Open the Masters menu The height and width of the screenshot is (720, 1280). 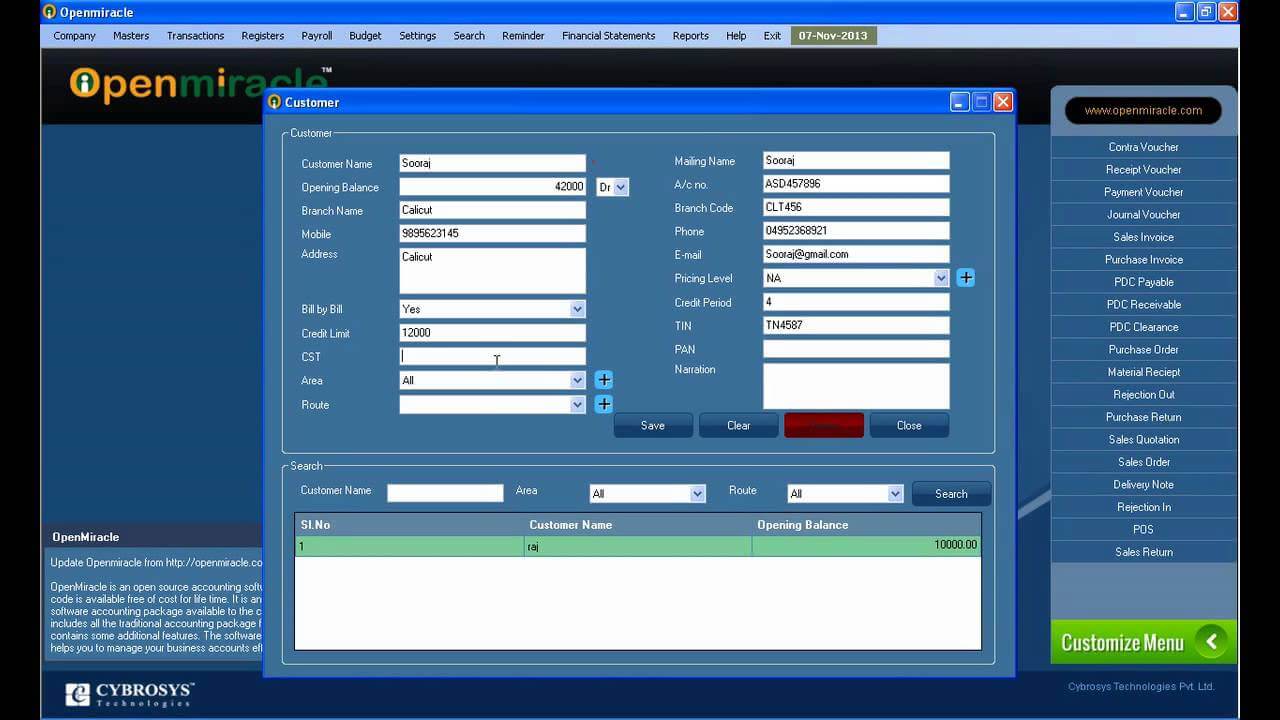tap(131, 35)
